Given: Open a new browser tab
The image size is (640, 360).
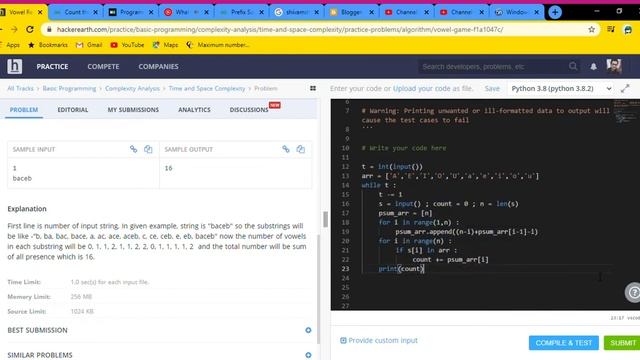Looking at the screenshot, I should point(555,12).
